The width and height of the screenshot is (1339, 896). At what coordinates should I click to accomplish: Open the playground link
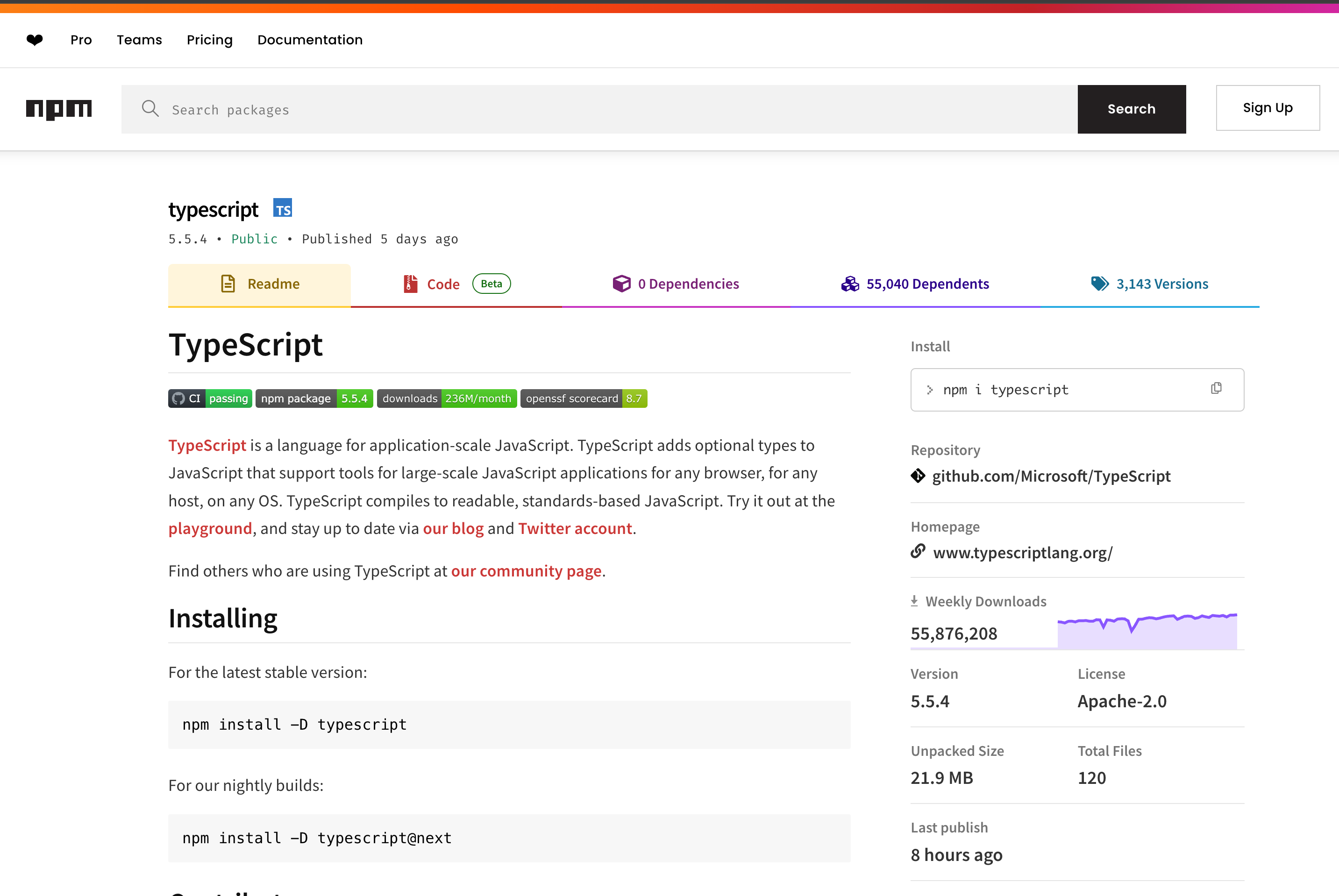click(x=210, y=528)
